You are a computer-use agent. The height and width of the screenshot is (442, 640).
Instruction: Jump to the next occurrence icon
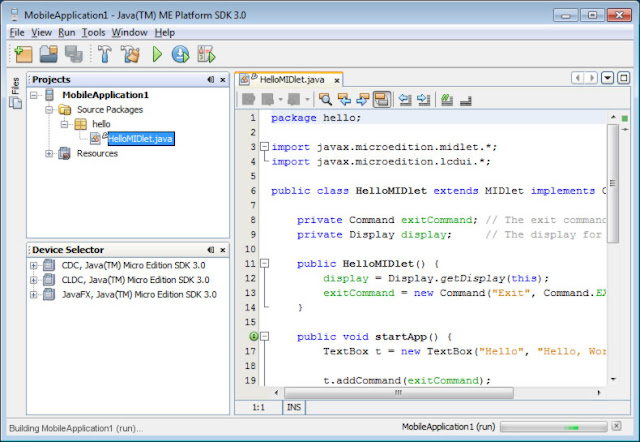pyautogui.click(x=362, y=99)
